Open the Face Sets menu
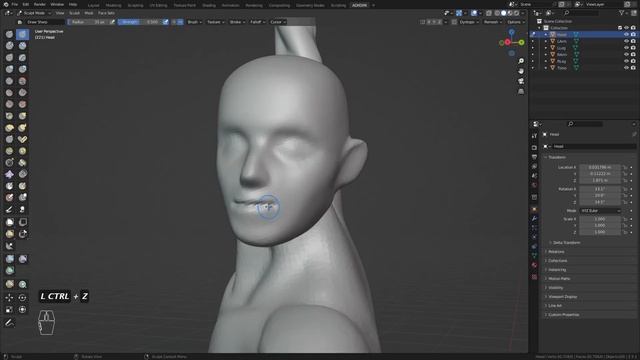 pyautogui.click(x=106, y=13)
